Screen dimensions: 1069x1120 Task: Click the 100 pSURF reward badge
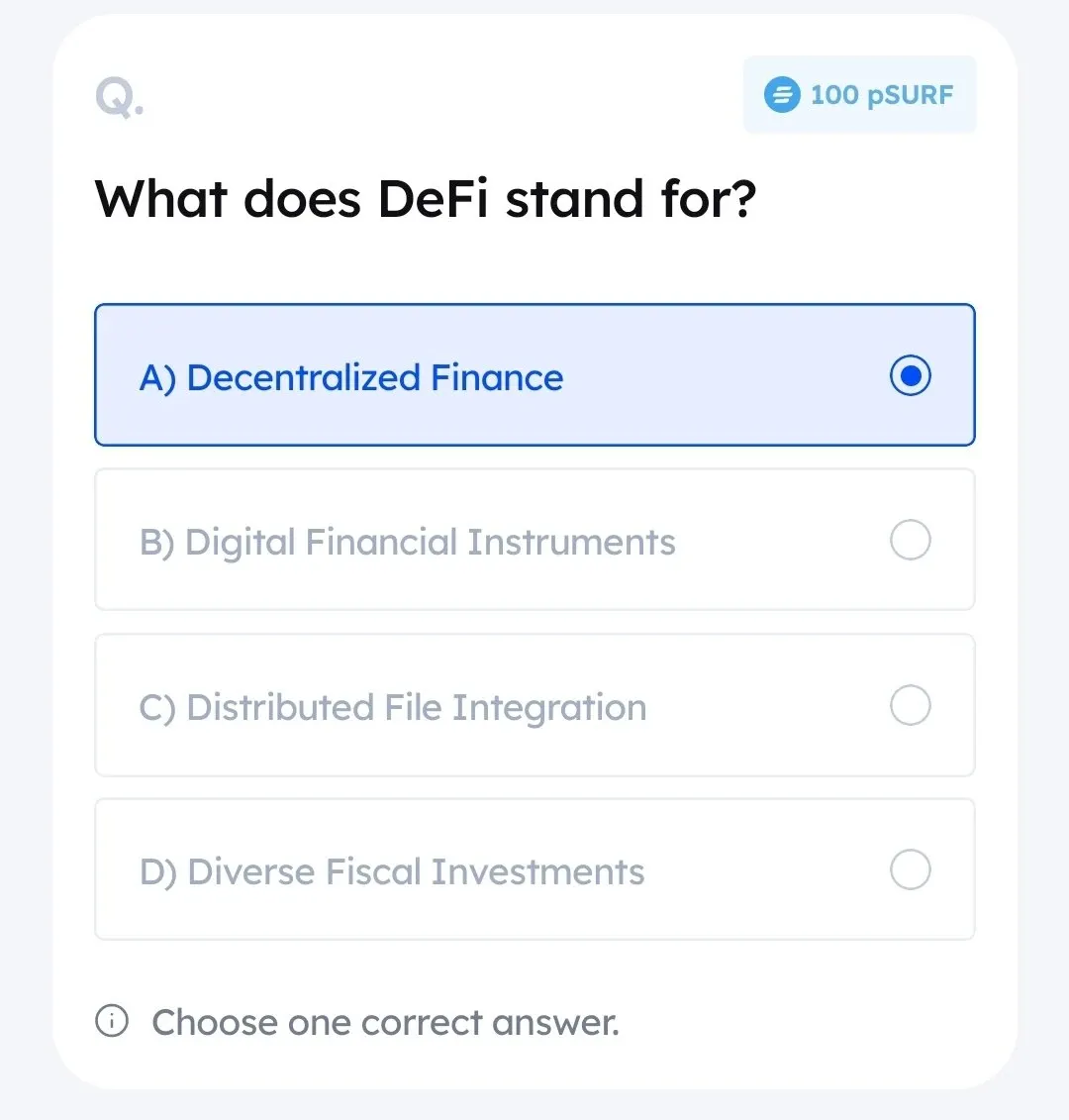858,95
